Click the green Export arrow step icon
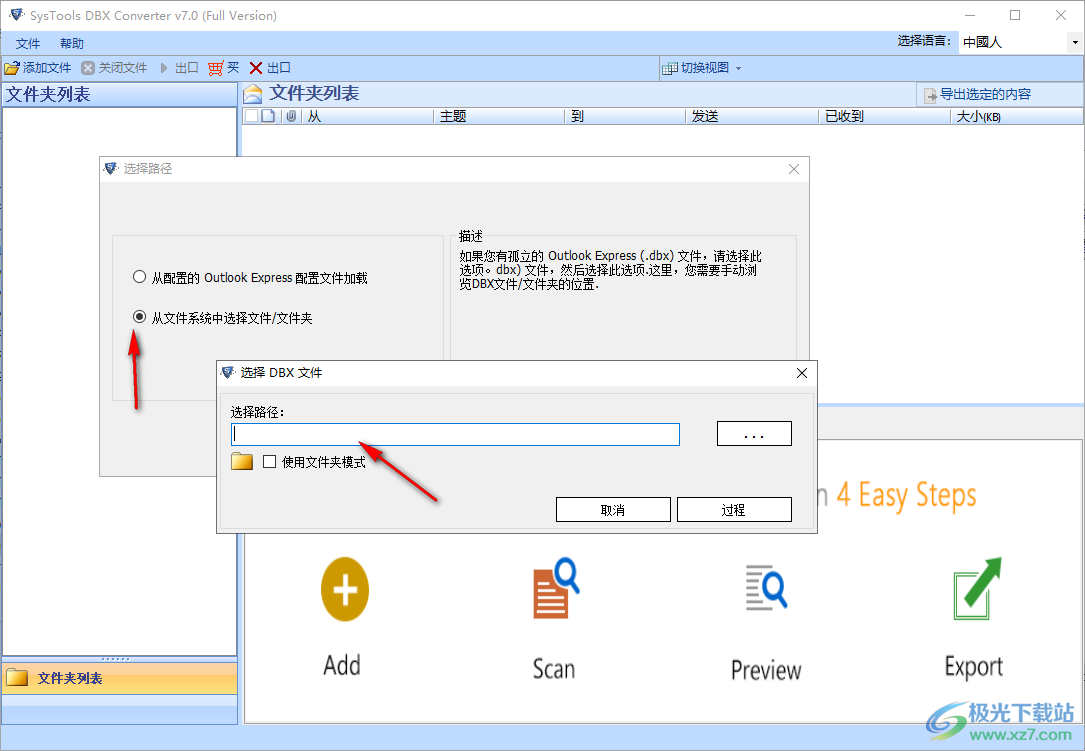 click(x=972, y=589)
